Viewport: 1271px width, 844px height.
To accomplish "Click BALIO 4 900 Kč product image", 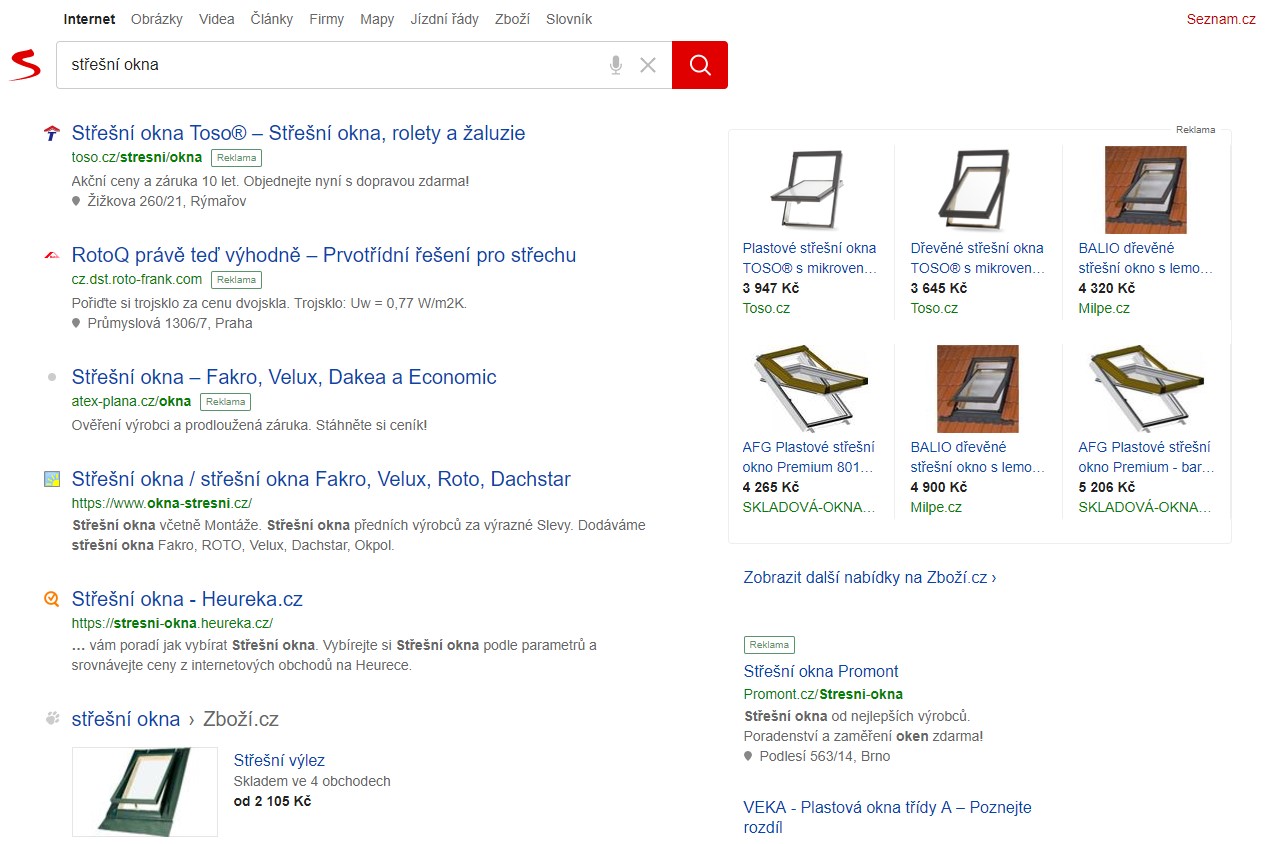I will point(978,389).
